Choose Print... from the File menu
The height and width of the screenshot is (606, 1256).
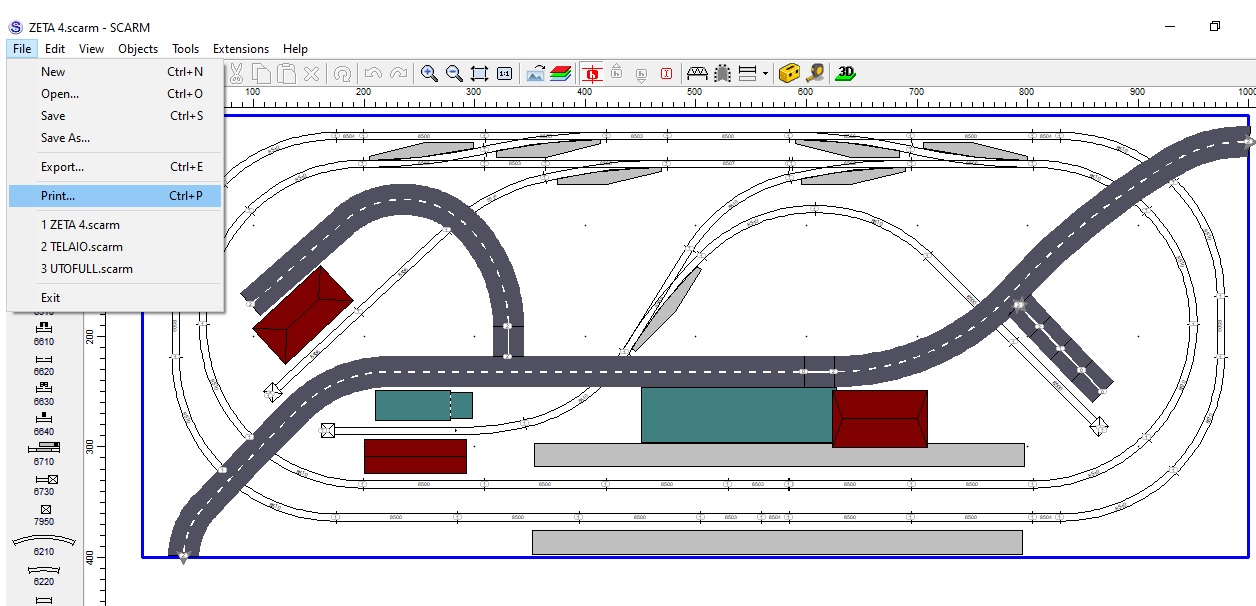coord(58,196)
